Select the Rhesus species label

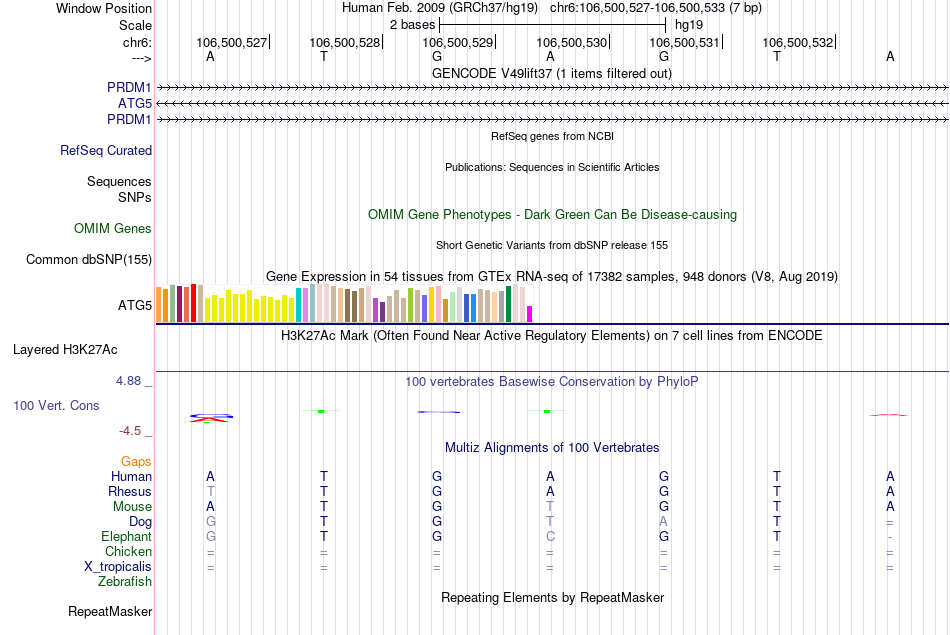click(130, 491)
